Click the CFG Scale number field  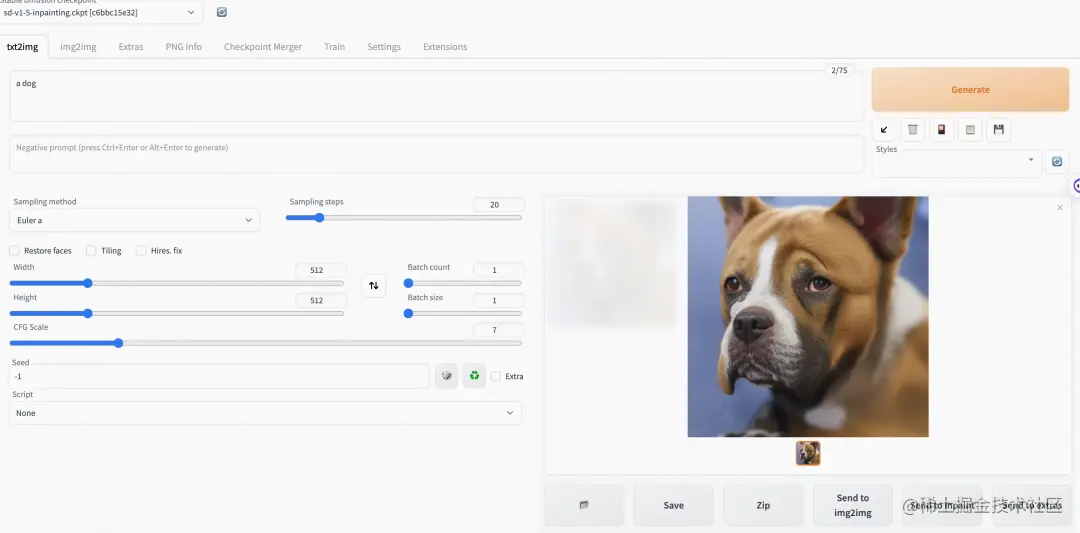tap(499, 330)
